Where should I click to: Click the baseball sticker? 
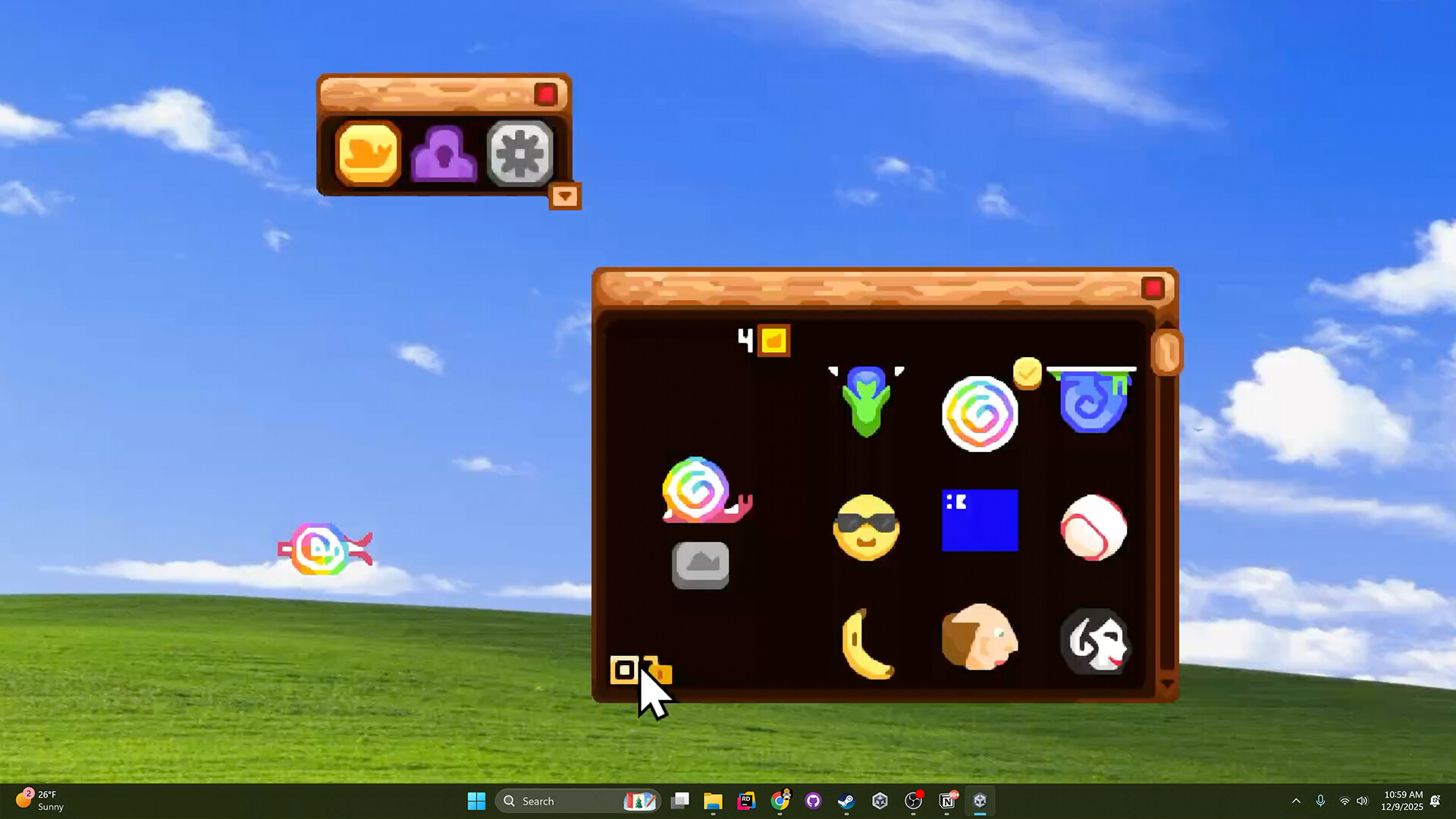1093,529
